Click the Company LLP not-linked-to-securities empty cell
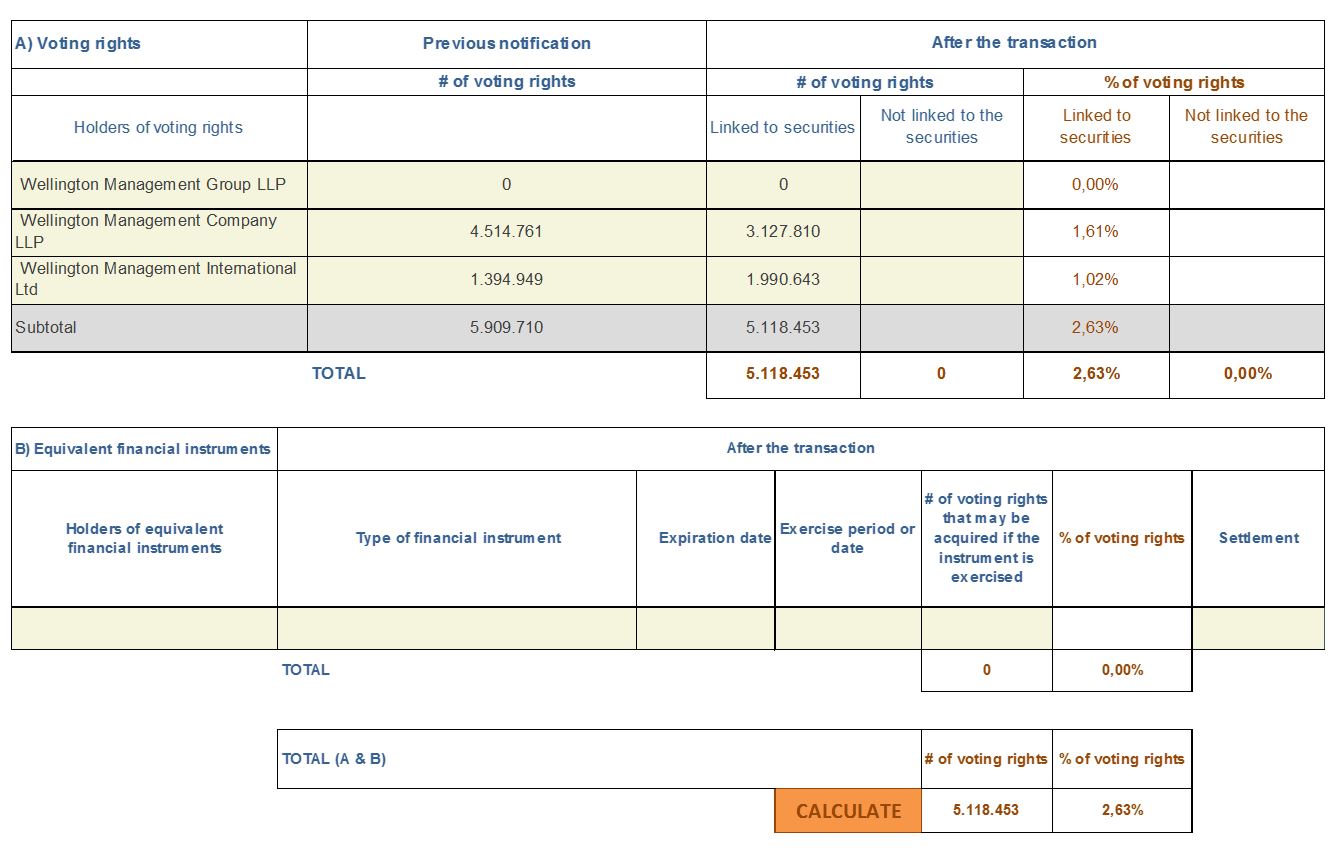 click(x=942, y=232)
